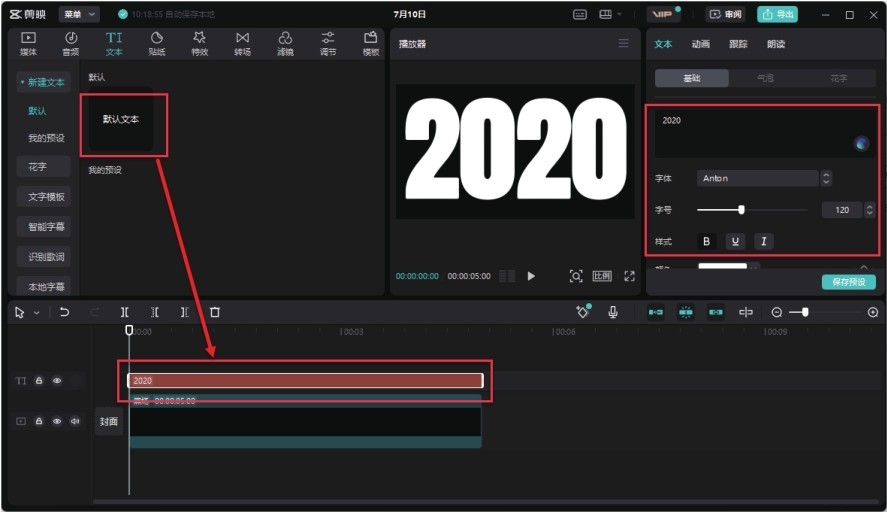Toggle underline U text style
The image size is (887, 512).
[x=735, y=242]
